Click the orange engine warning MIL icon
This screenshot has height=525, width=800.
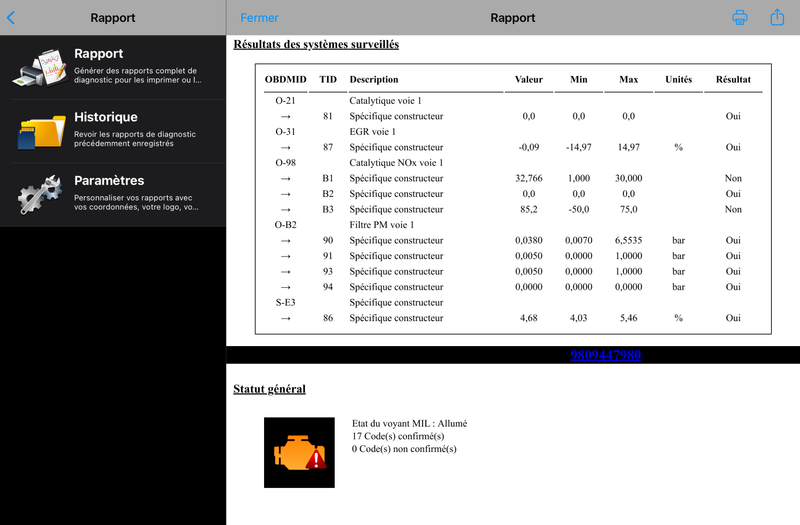coord(299,453)
